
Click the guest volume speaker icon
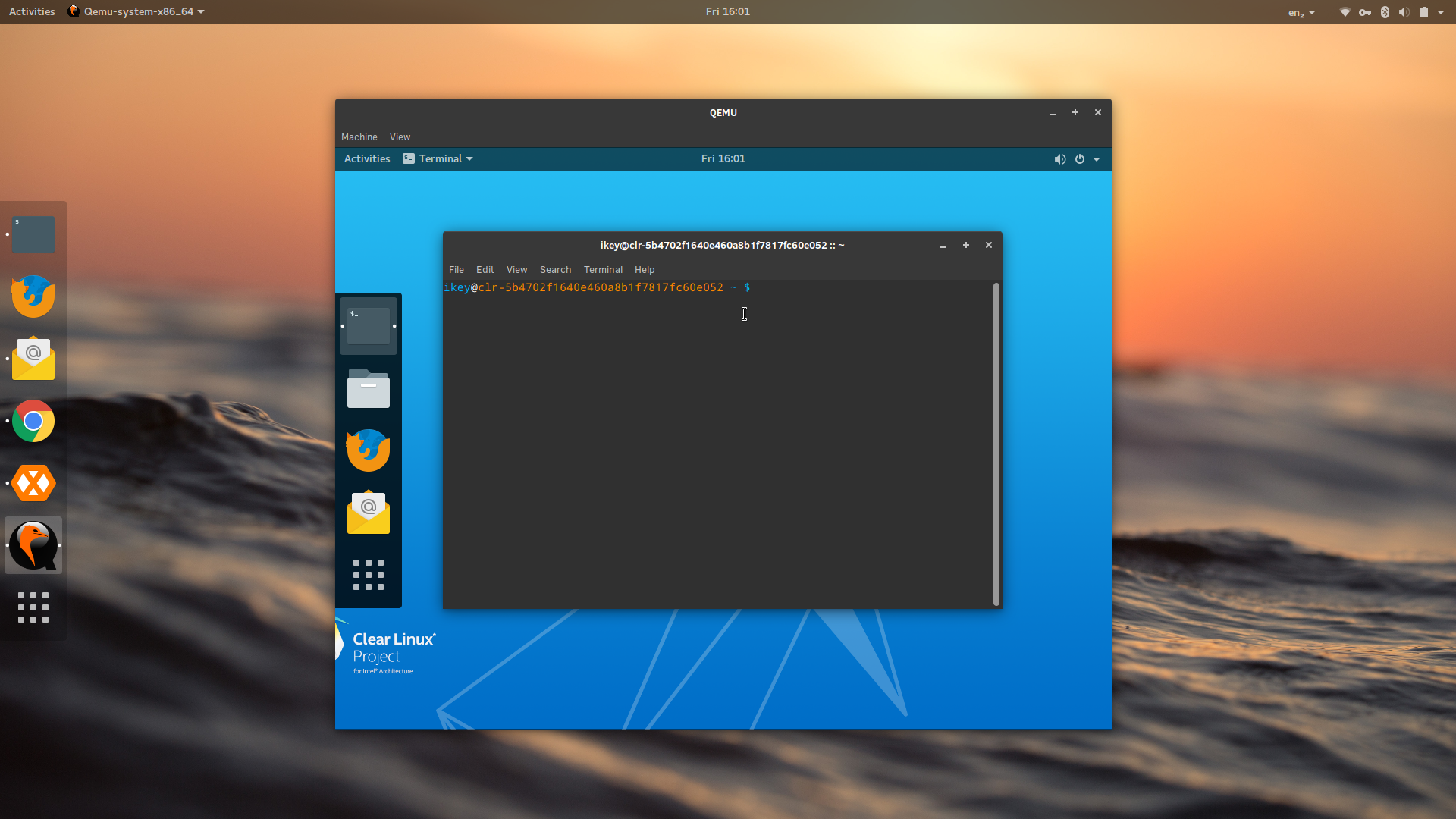[x=1060, y=159]
